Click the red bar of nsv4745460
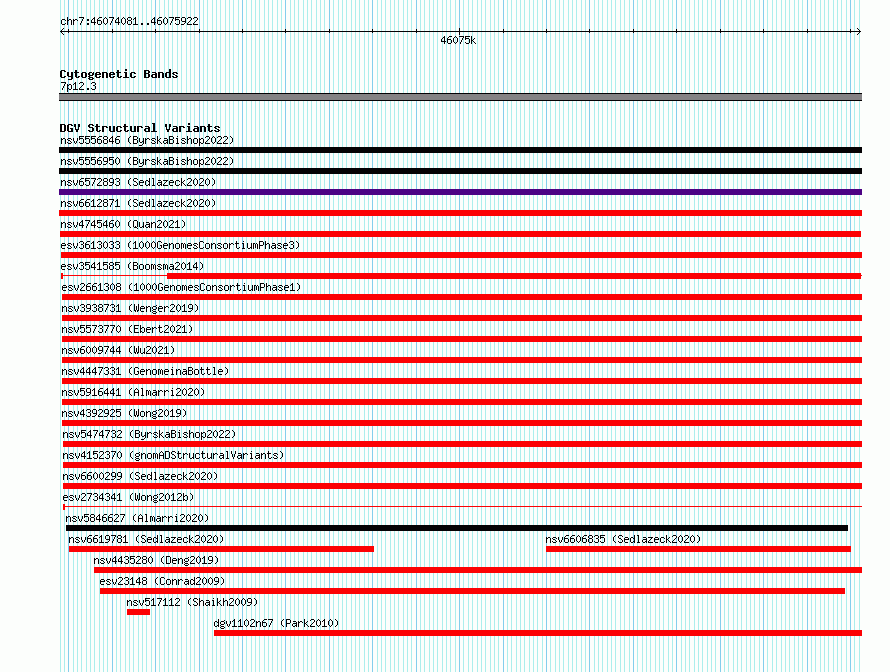The image size is (890, 672). coord(460,234)
